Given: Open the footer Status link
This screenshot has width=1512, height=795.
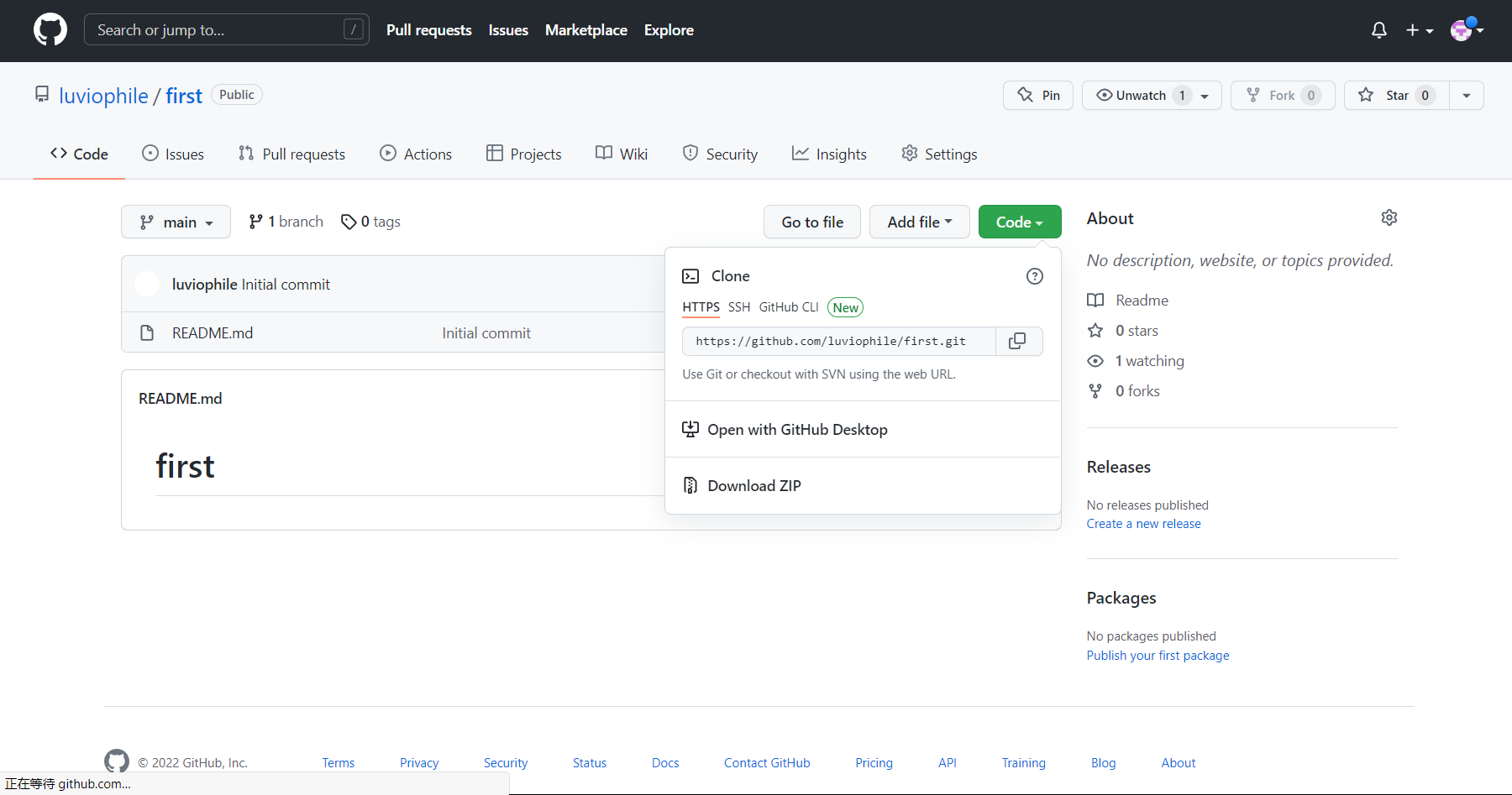Looking at the screenshot, I should point(590,762).
